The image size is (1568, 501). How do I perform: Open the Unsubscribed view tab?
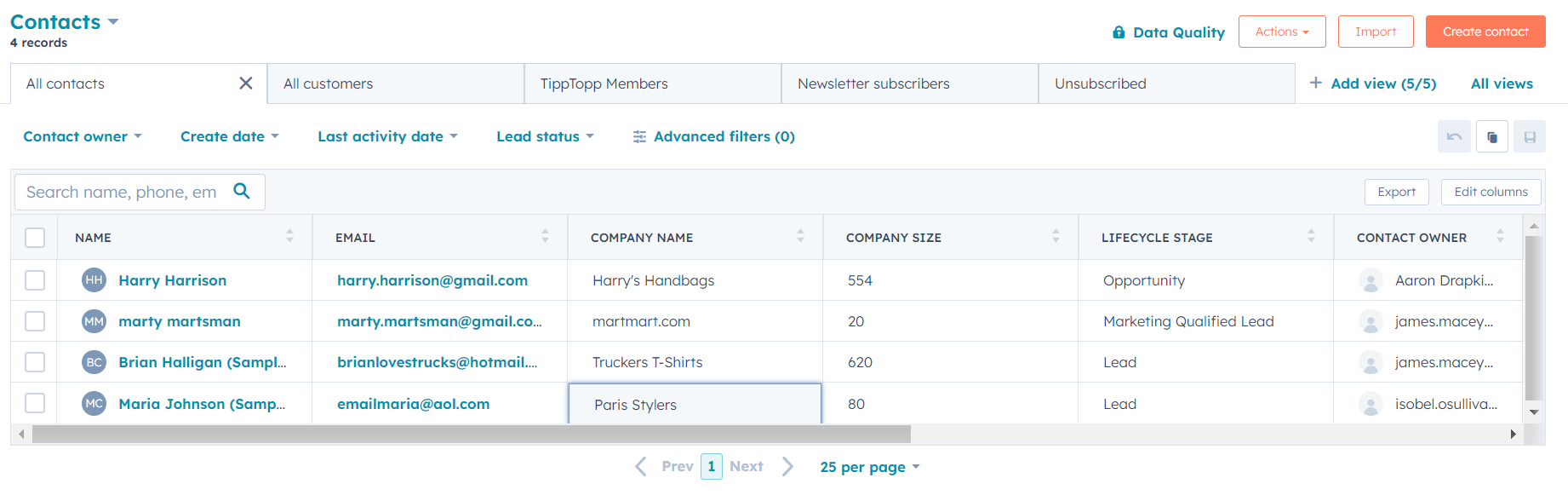pos(1099,83)
